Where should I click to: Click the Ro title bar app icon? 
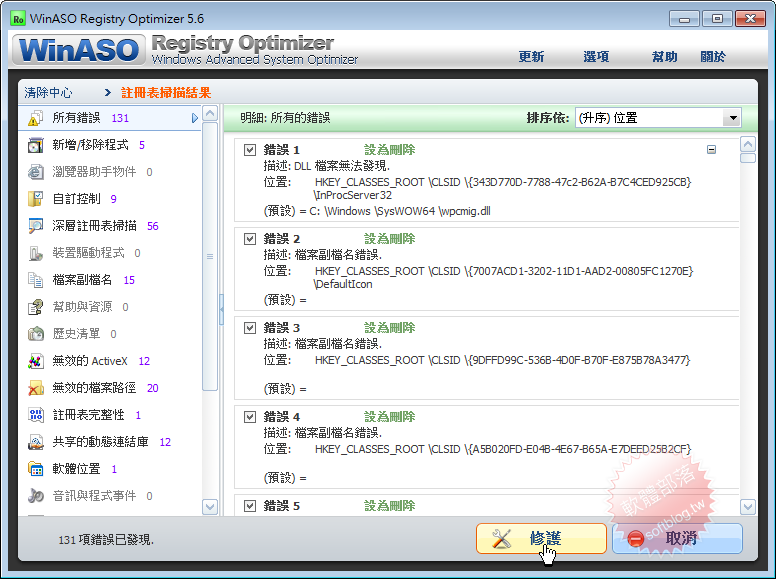coord(18,19)
